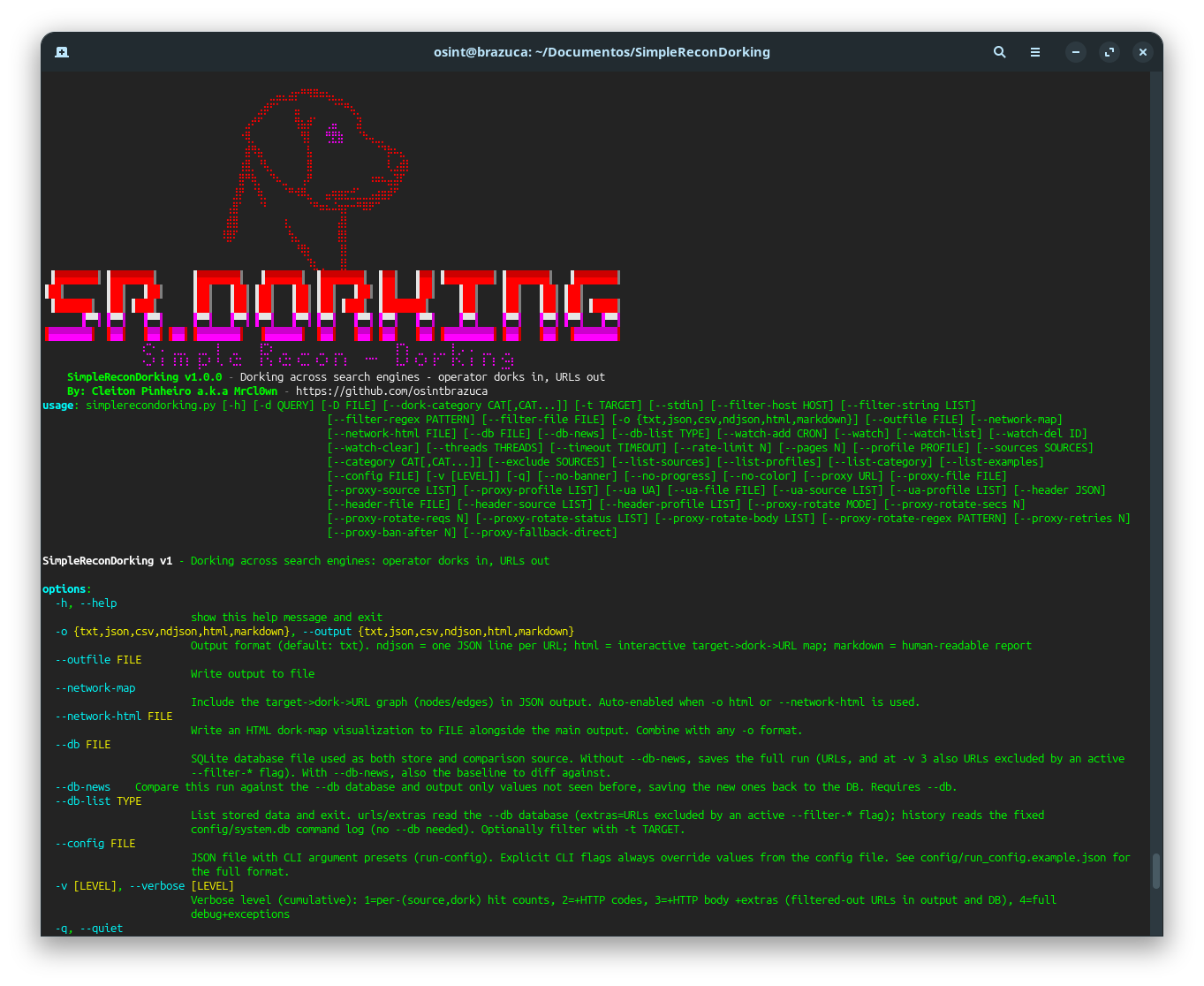Minimize the terminal window
The height and width of the screenshot is (986, 1204).
pyautogui.click(x=1076, y=52)
